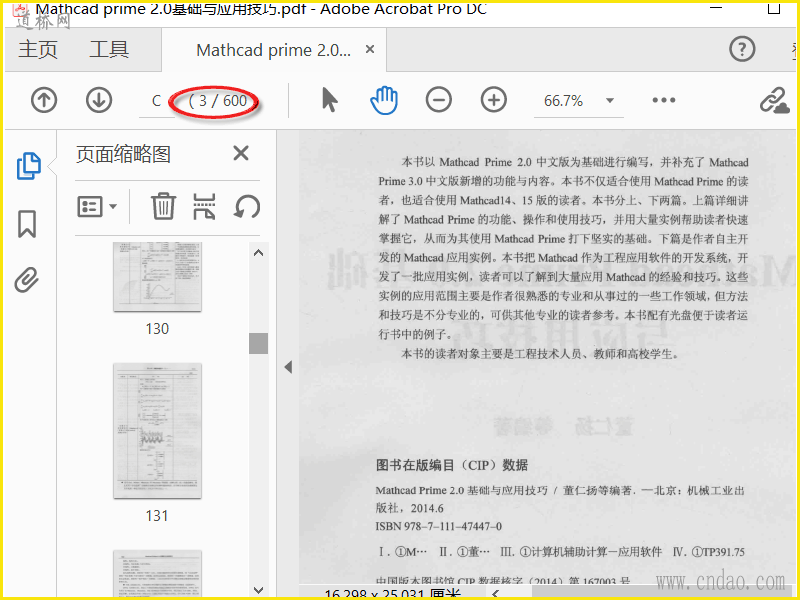Click thumbnail scrollbar down arrow
The image size is (800, 600).
click(x=258, y=590)
